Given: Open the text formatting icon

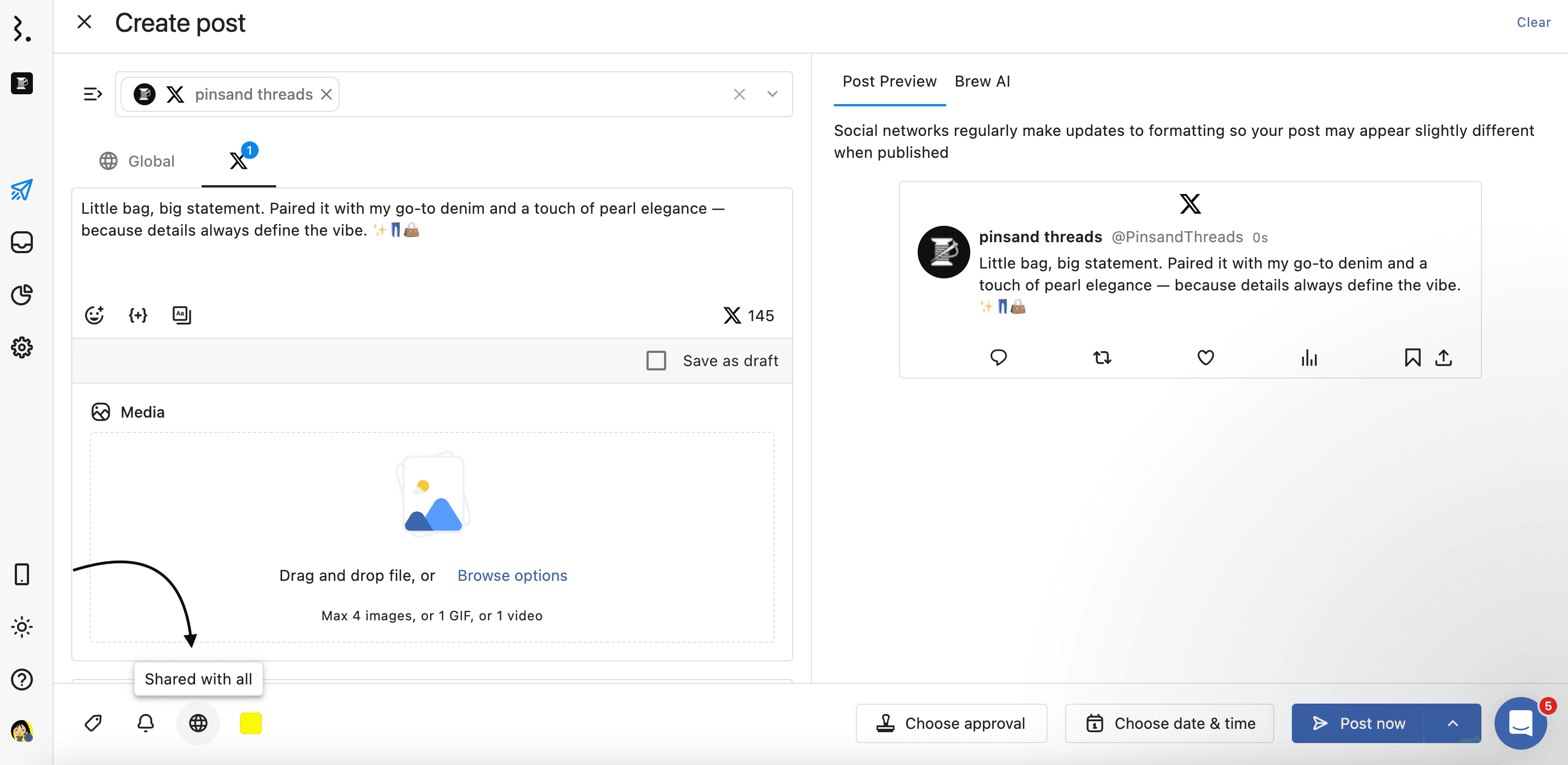Looking at the screenshot, I should [x=181, y=315].
